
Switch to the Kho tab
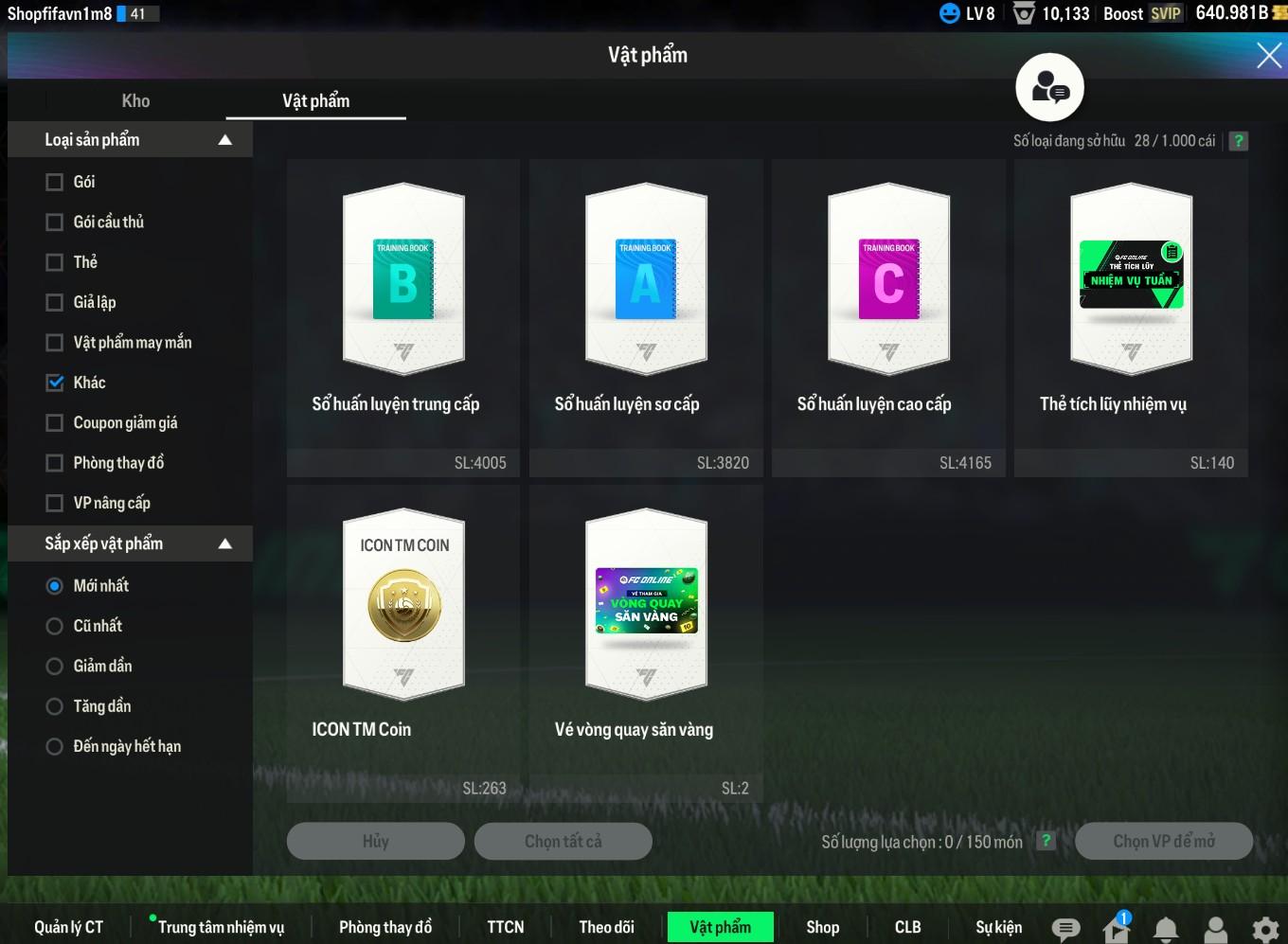(x=135, y=100)
